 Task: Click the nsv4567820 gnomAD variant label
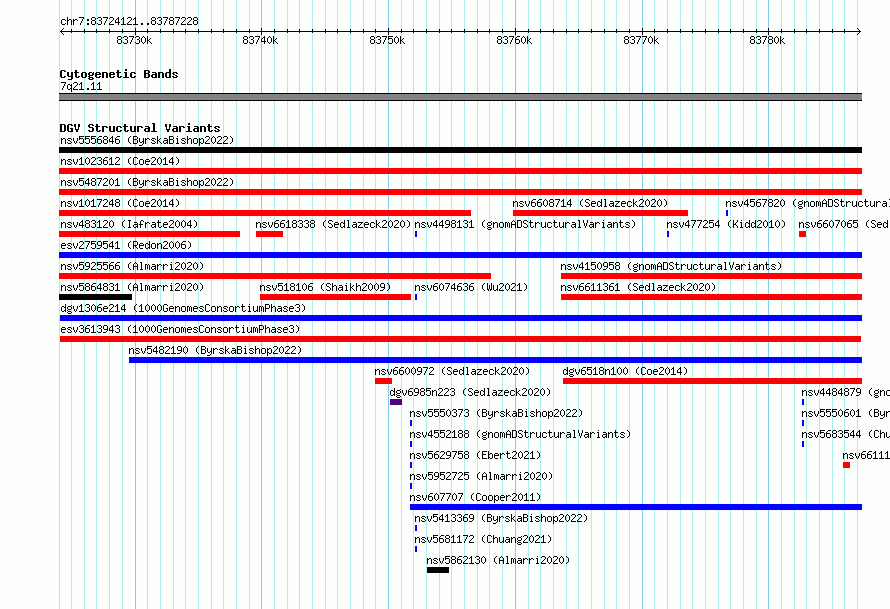click(x=807, y=203)
